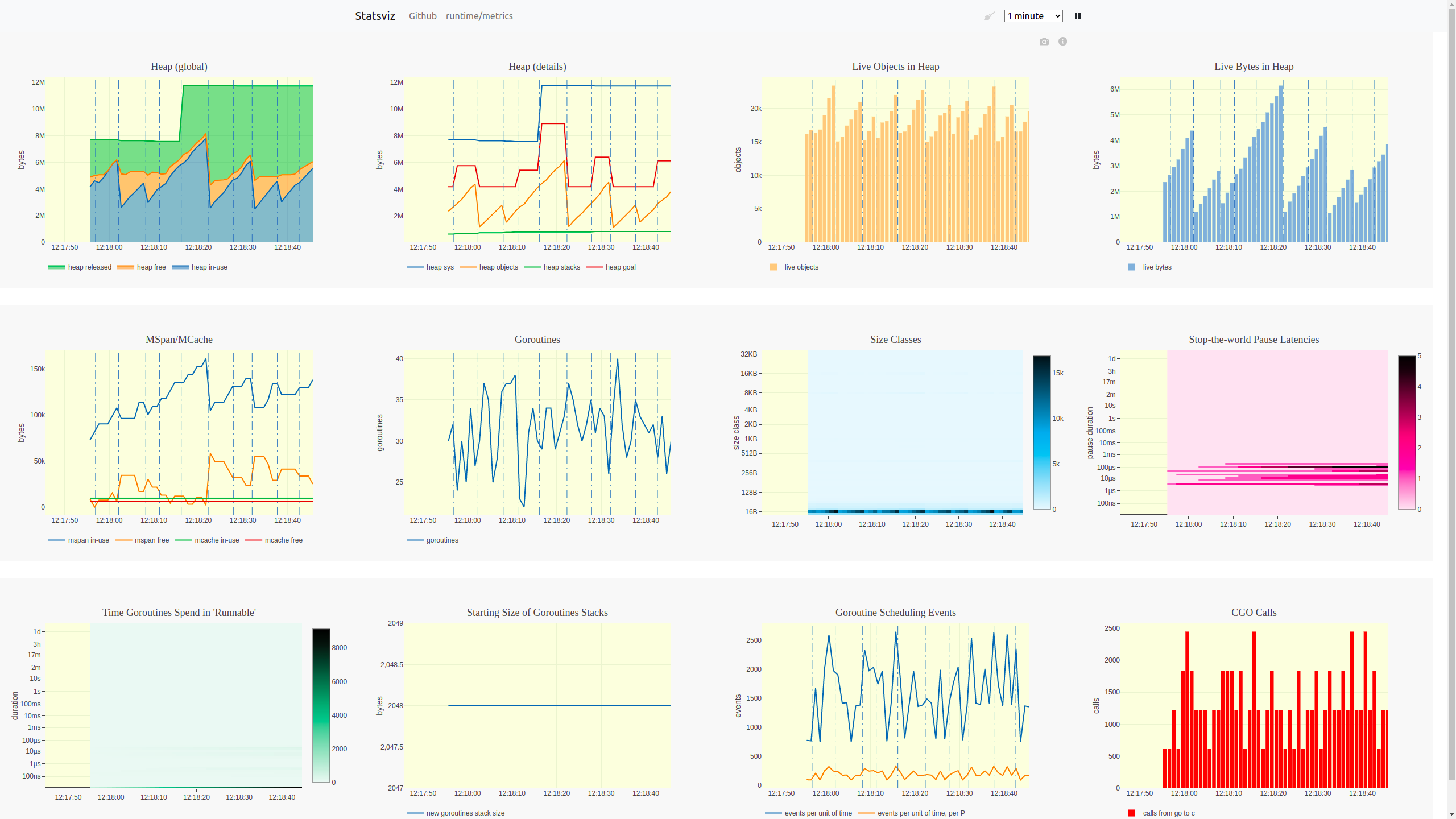The width and height of the screenshot is (1456, 819).
Task: Hide goroutines line via legend
Action: click(x=441, y=540)
